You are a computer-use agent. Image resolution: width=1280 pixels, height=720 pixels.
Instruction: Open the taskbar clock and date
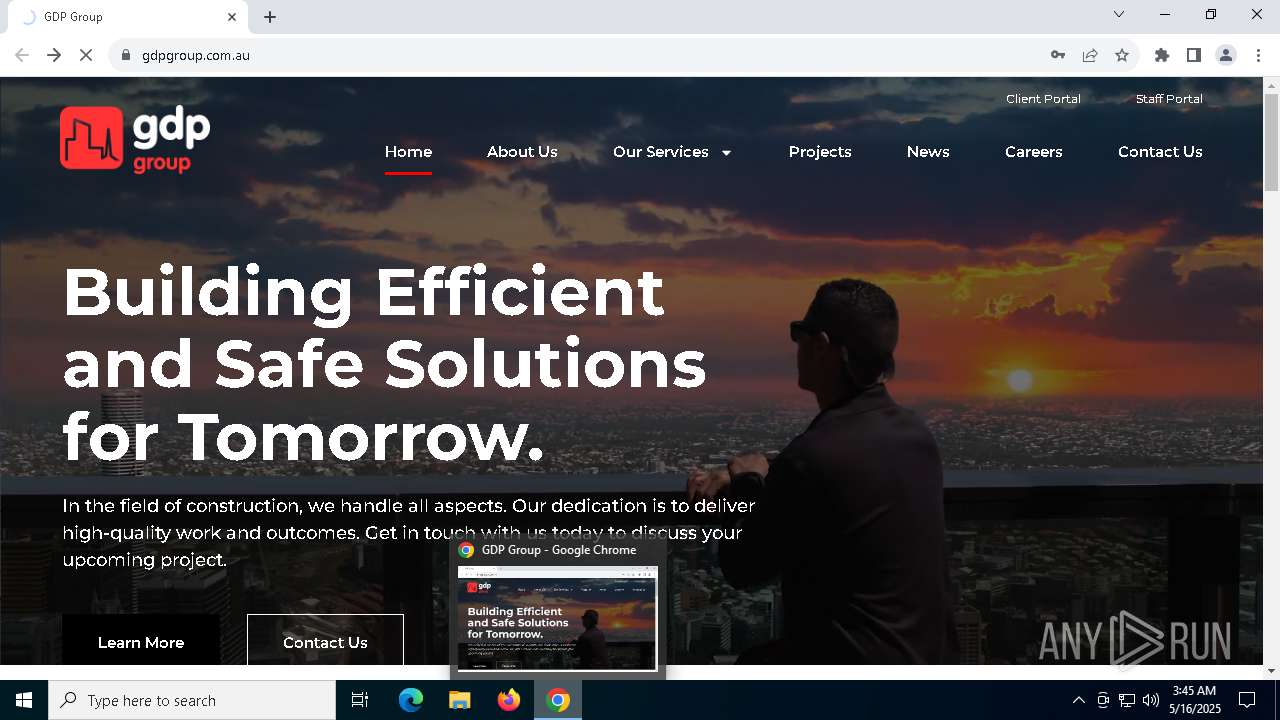click(x=1194, y=700)
